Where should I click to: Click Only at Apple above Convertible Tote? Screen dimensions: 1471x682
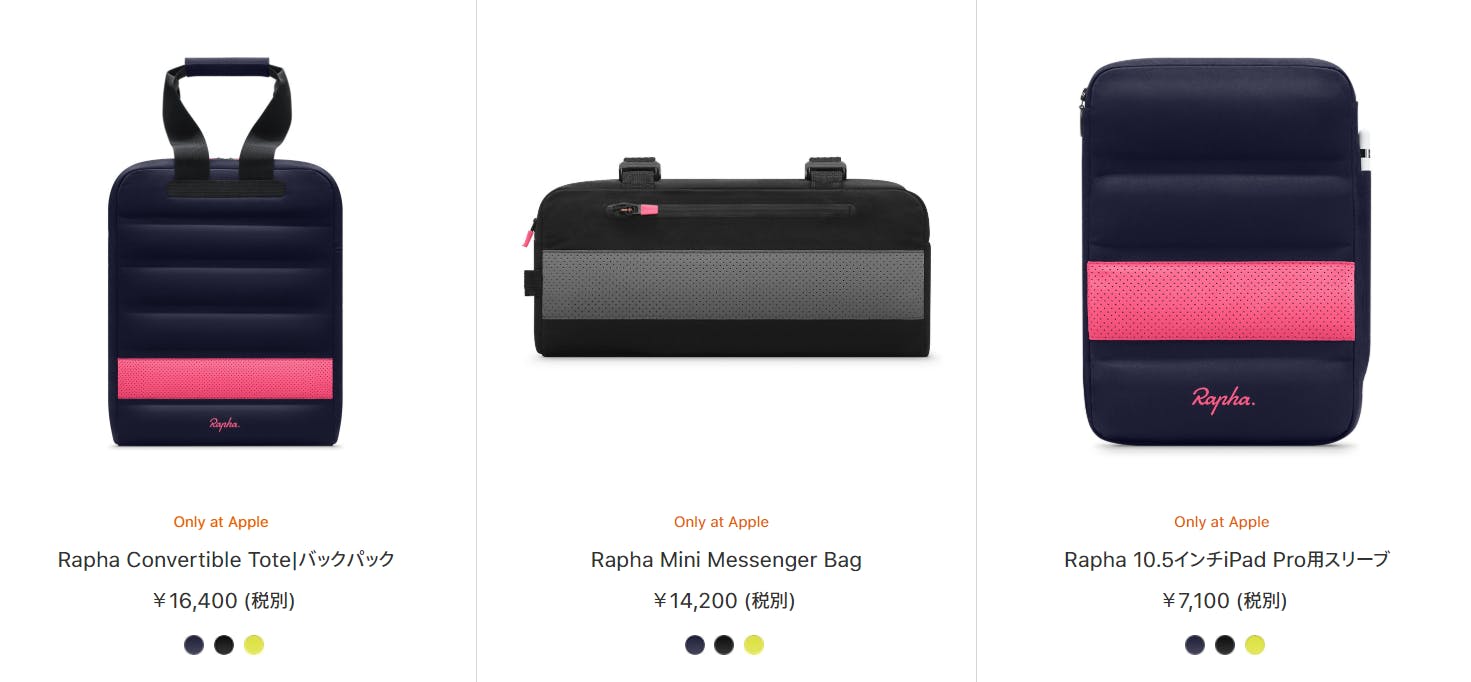point(221,522)
